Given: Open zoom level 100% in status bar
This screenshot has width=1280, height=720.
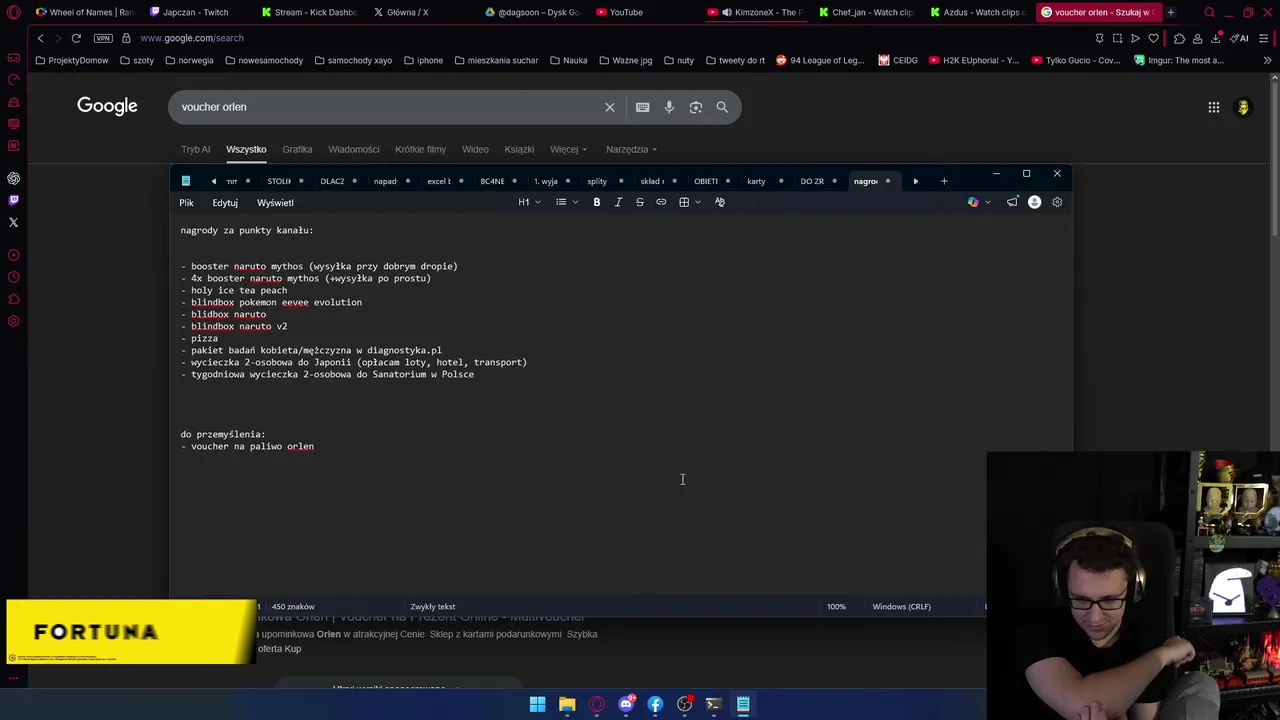Looking at the screenshot, I should (x=836, y=606).
